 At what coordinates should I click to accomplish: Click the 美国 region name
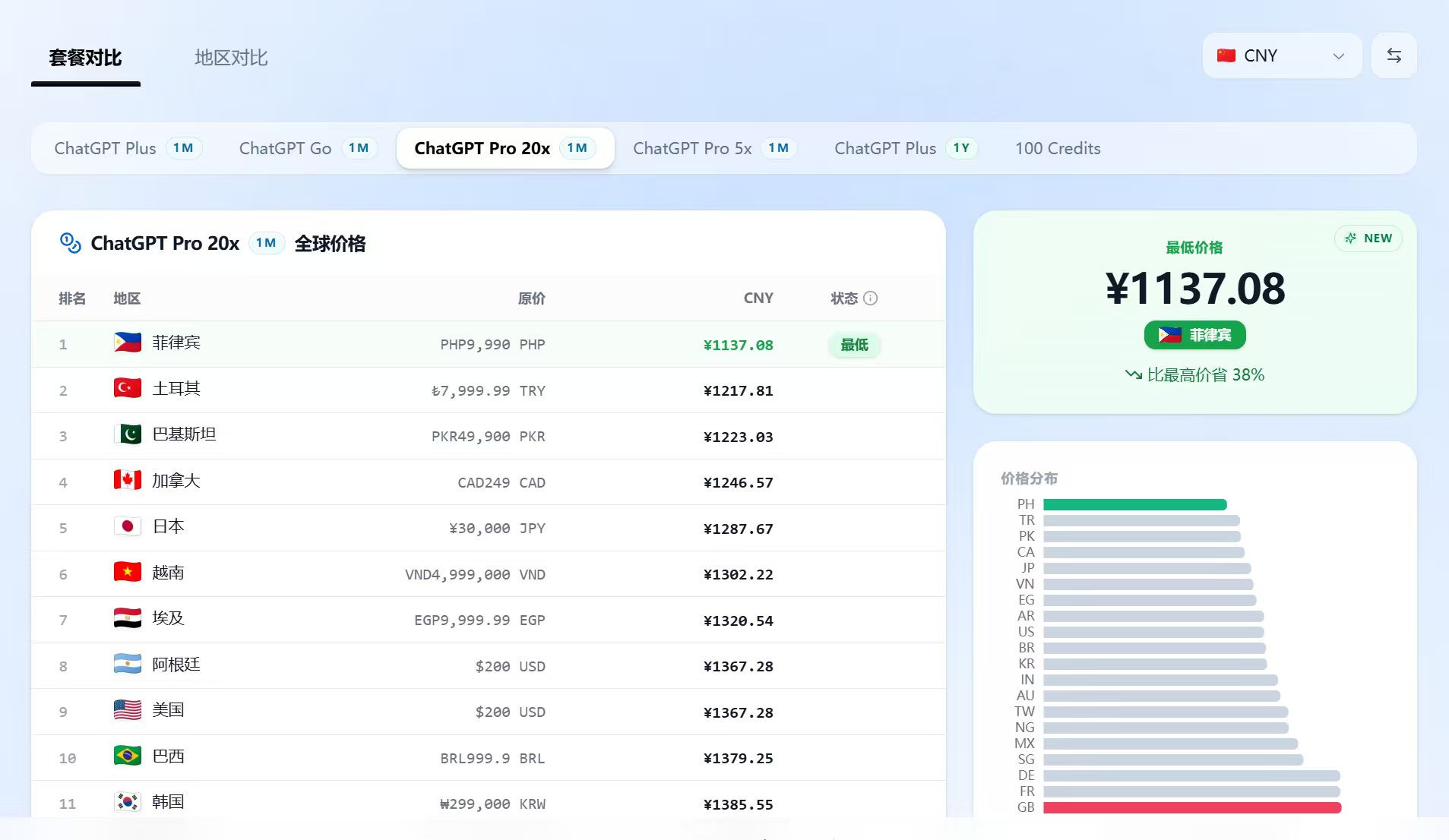point(168,710)
